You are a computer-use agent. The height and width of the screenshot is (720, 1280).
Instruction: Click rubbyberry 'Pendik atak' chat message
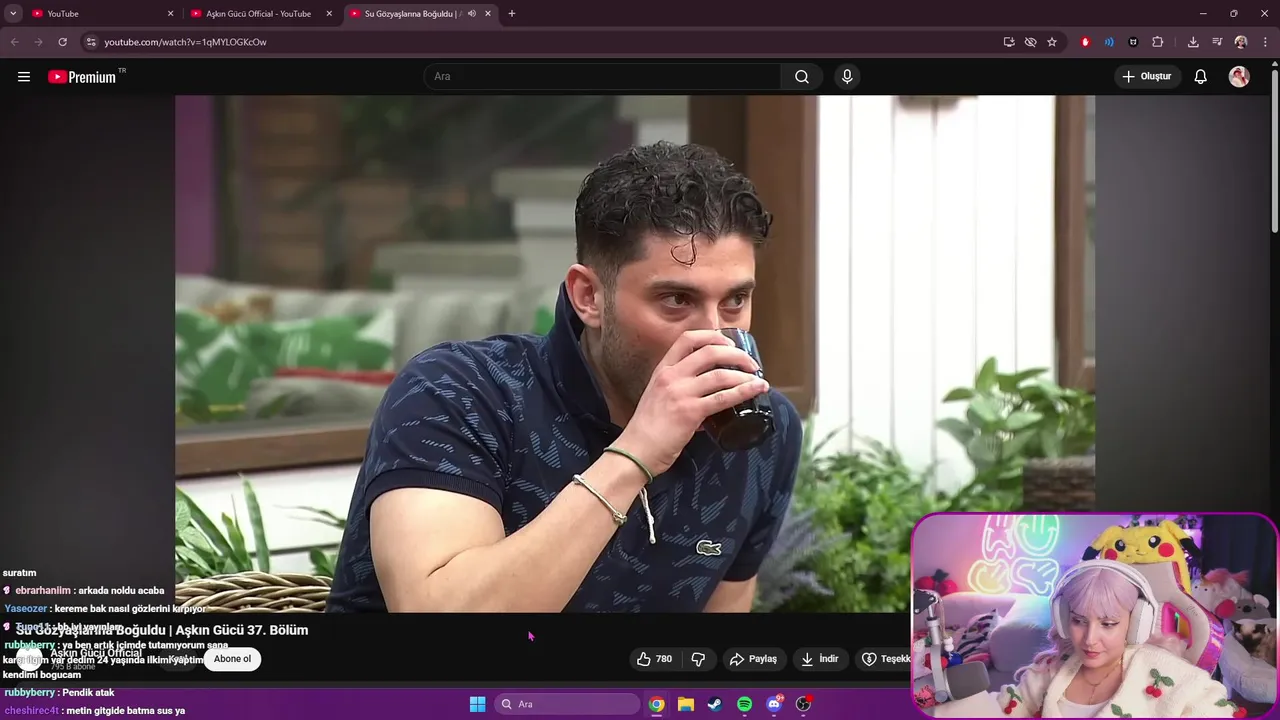[60, 692]
